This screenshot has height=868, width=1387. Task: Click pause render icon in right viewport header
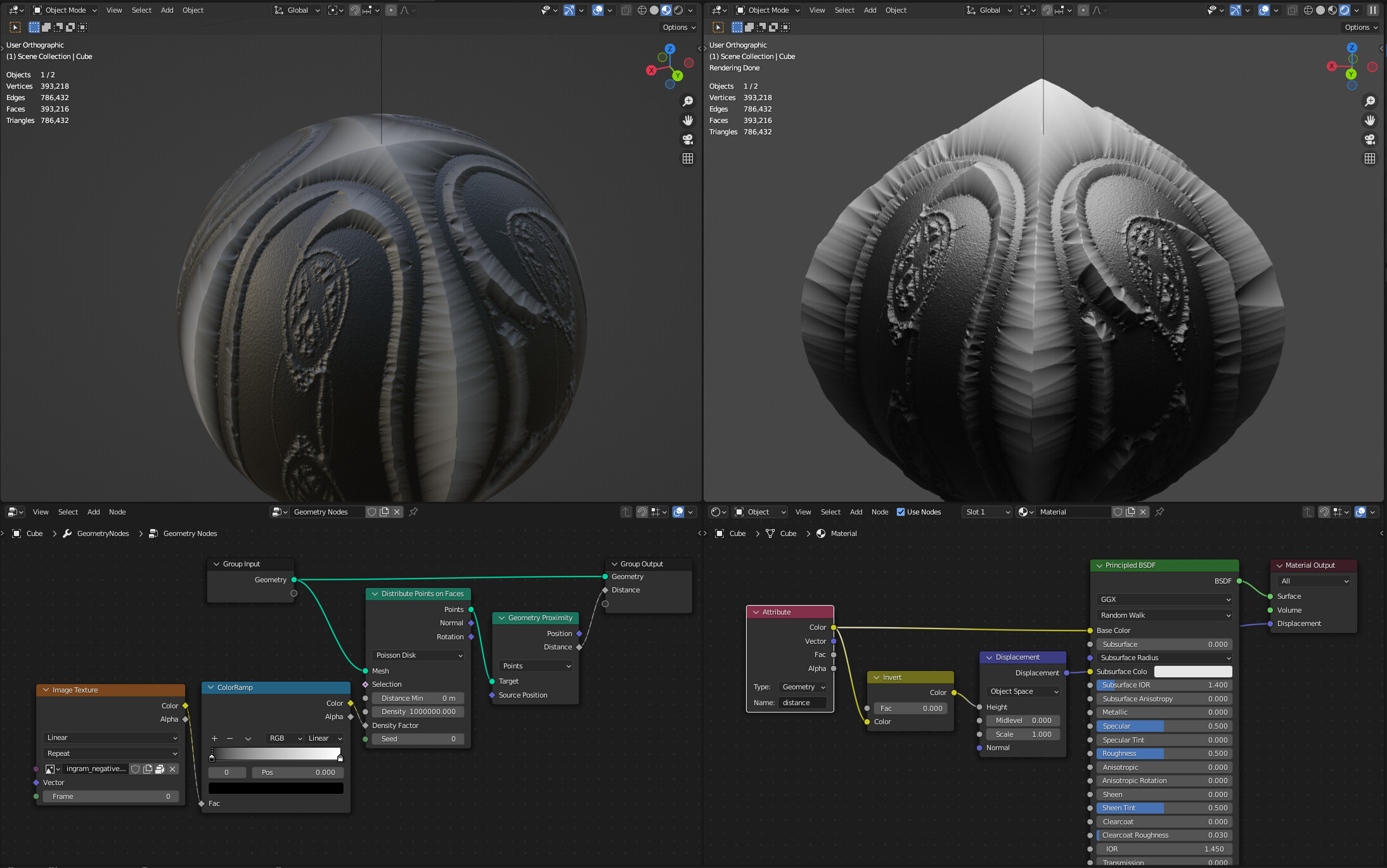(x=1372, y=10)
